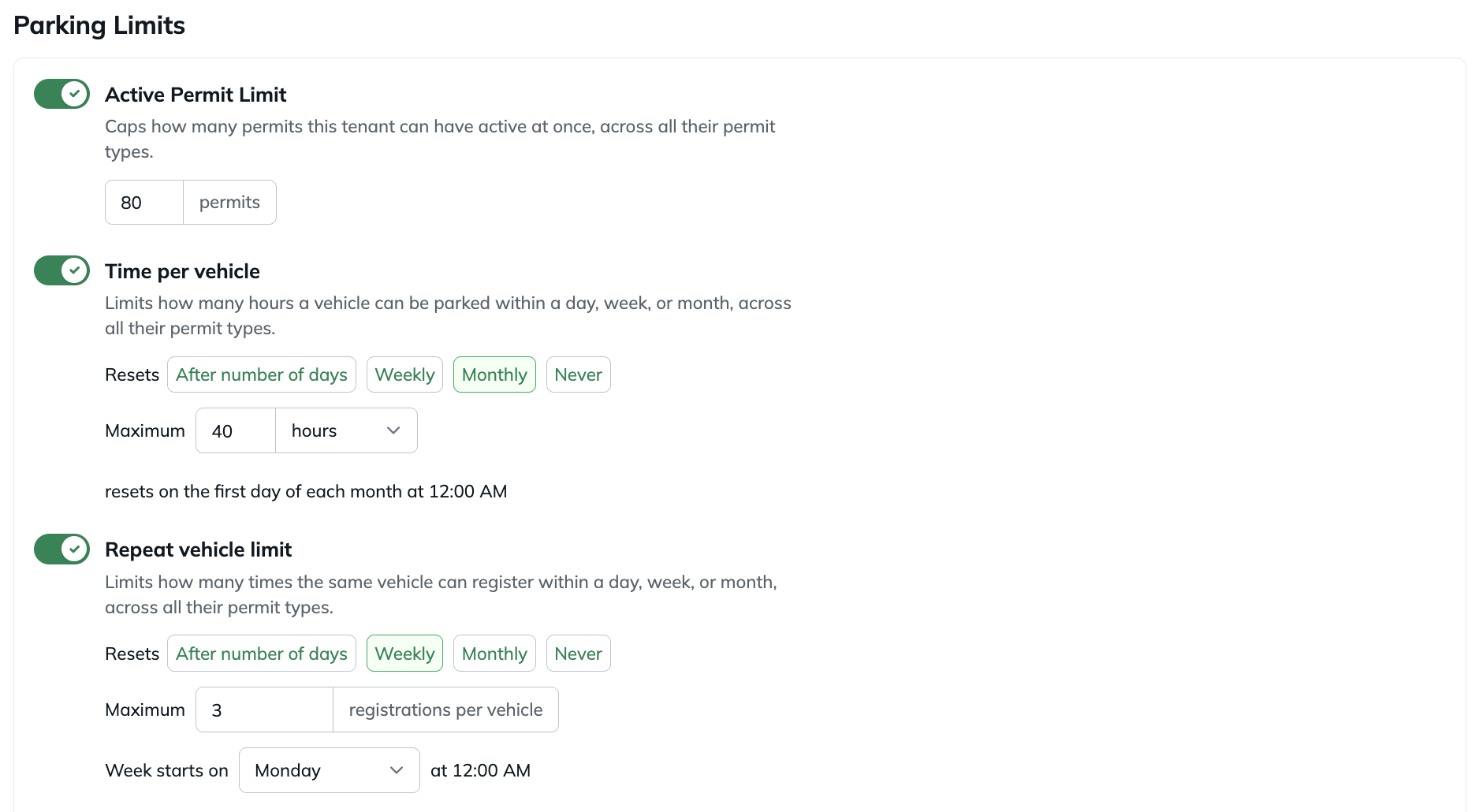Screen dimensions: 1479x812
Task: Choose After number of days for Time per vehicle
Action: click(x=262, y=374)
